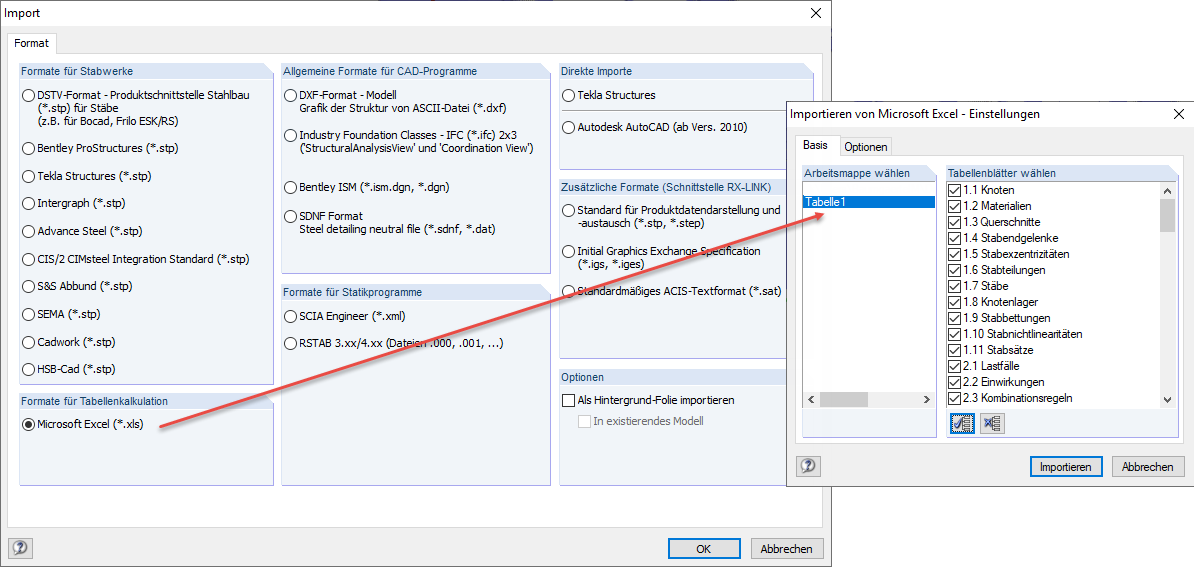Screen dimensions: 1194x567
Task: Choose Tekla Structures (*.stp) format
Action: pos(29,176)
